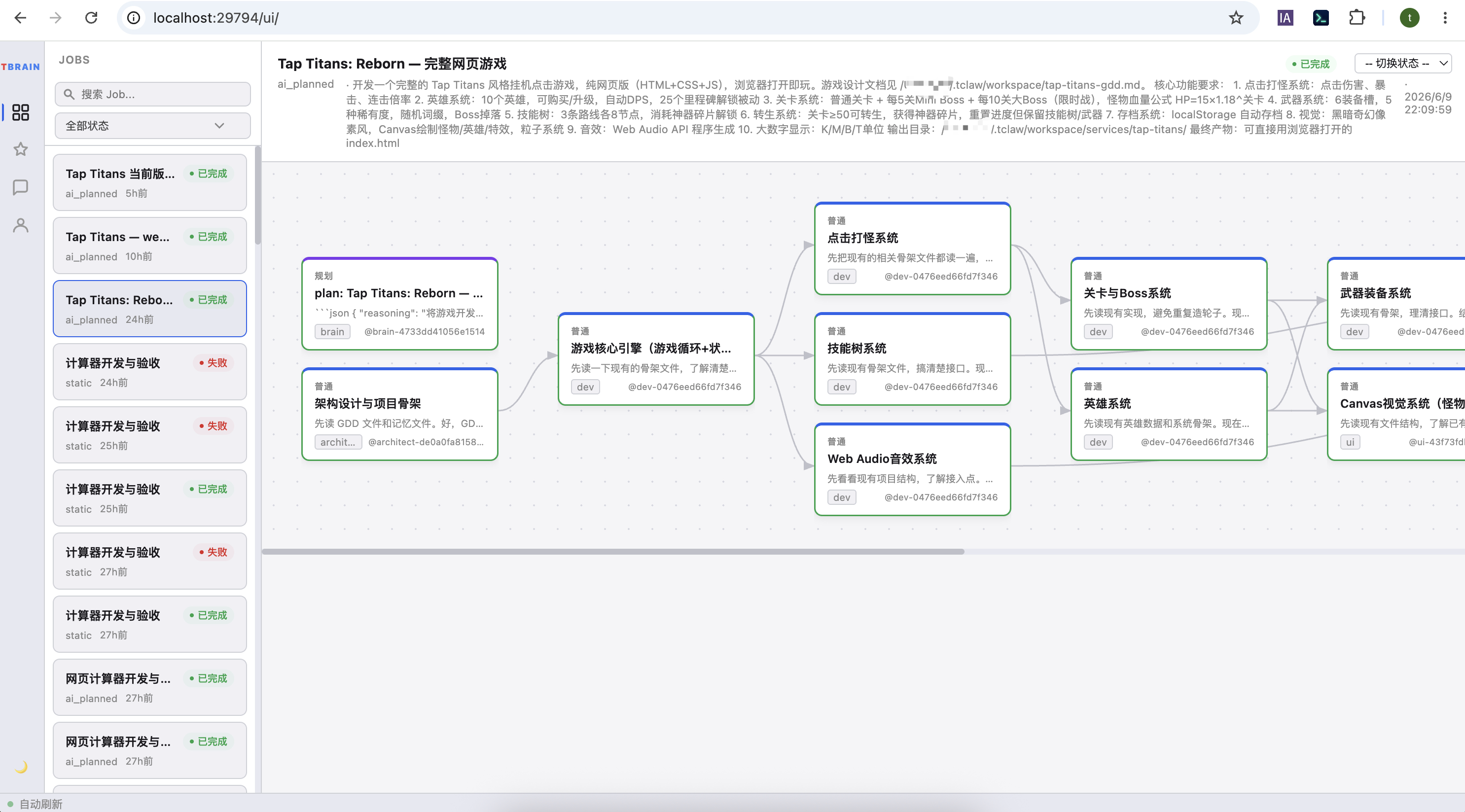Click the search magnifier icon in Job search

tap(70, 94)
